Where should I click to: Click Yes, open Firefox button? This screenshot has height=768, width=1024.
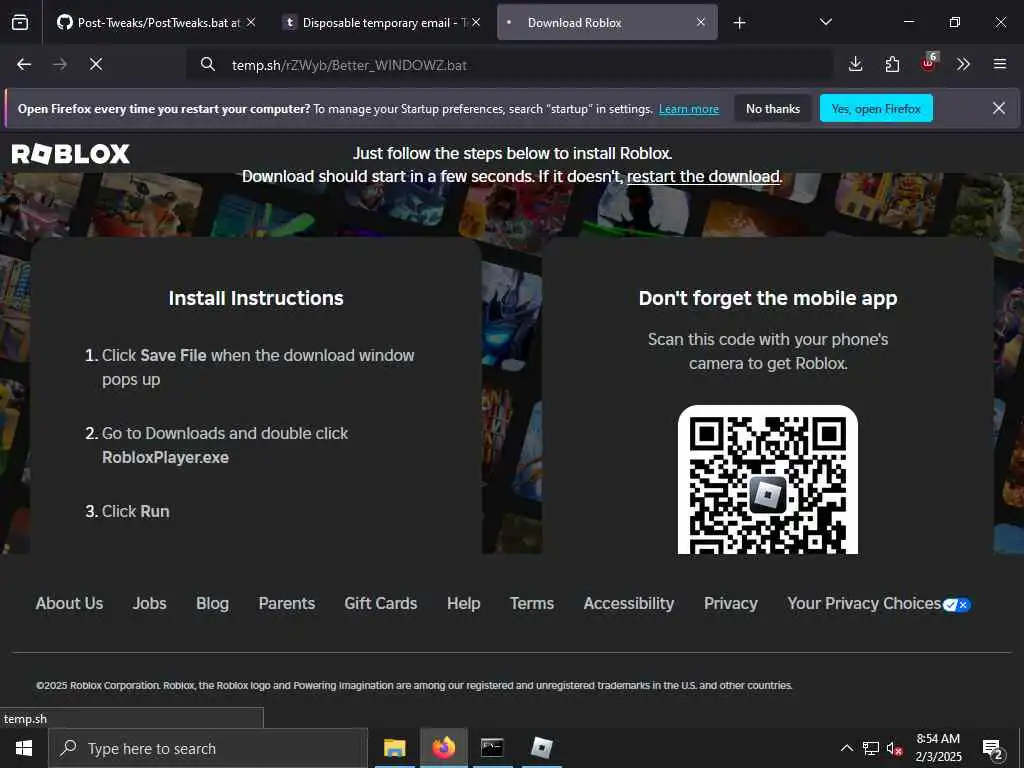point(876,108)
